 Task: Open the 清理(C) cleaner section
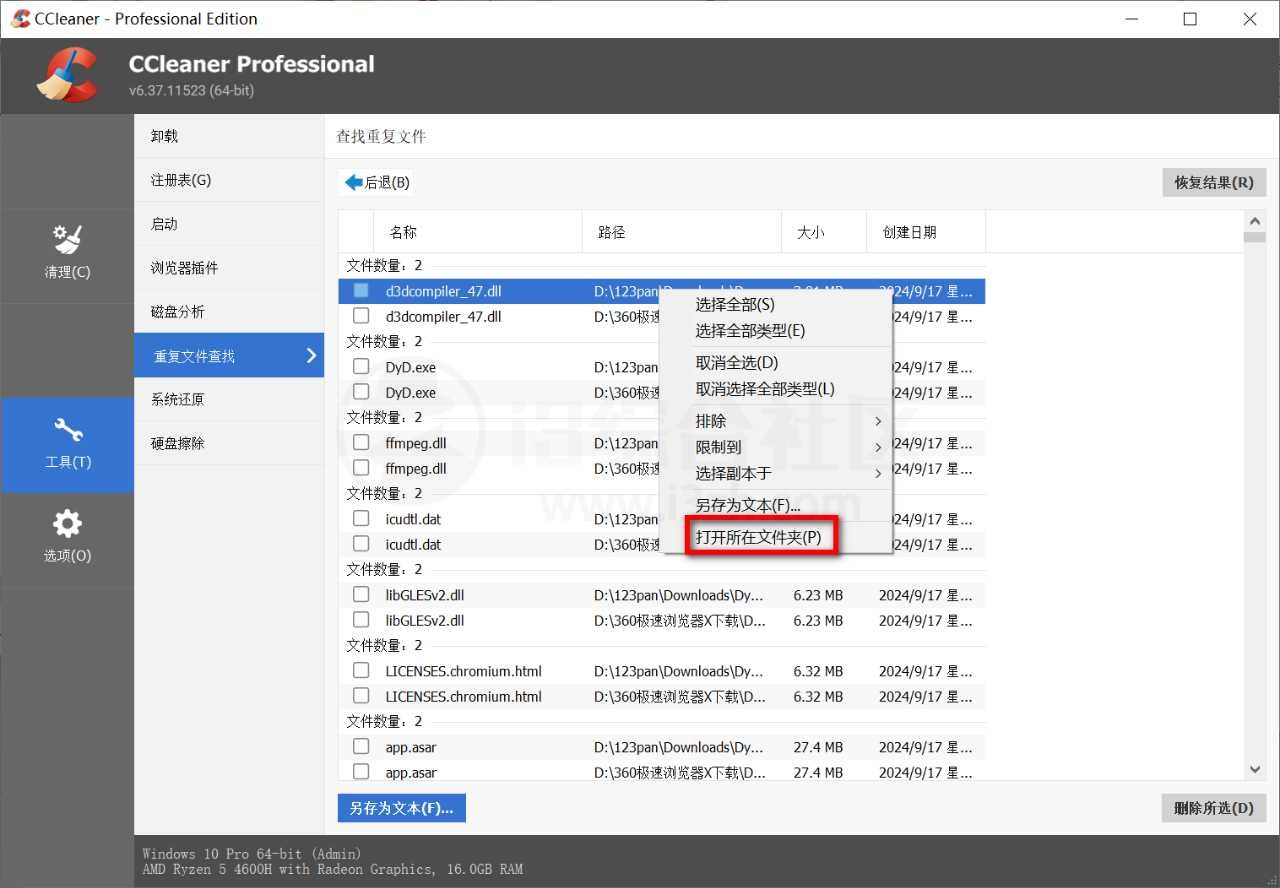pyautogui.click(x=67, y=254)
